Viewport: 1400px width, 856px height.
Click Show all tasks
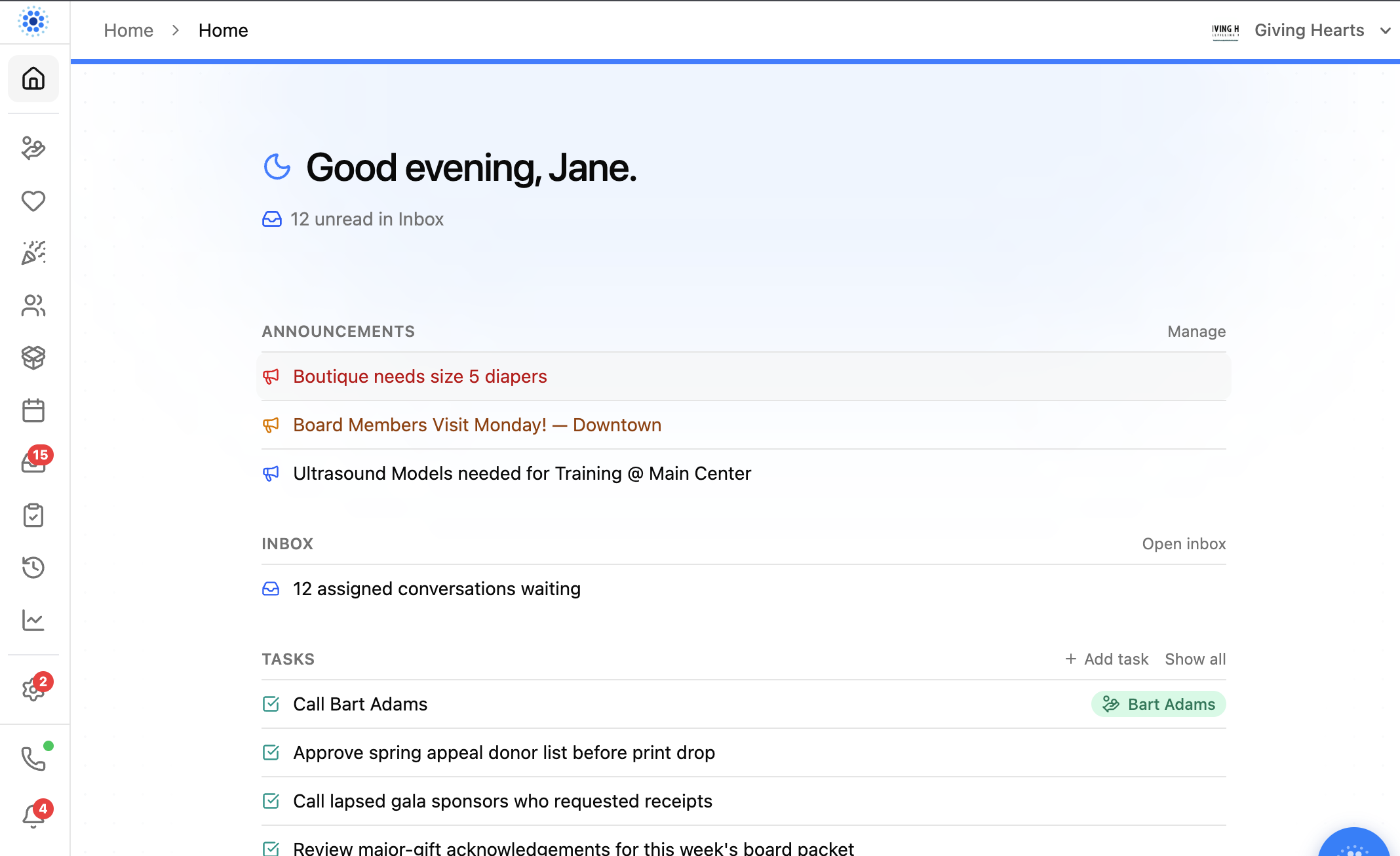click(x=1195, y=659)
